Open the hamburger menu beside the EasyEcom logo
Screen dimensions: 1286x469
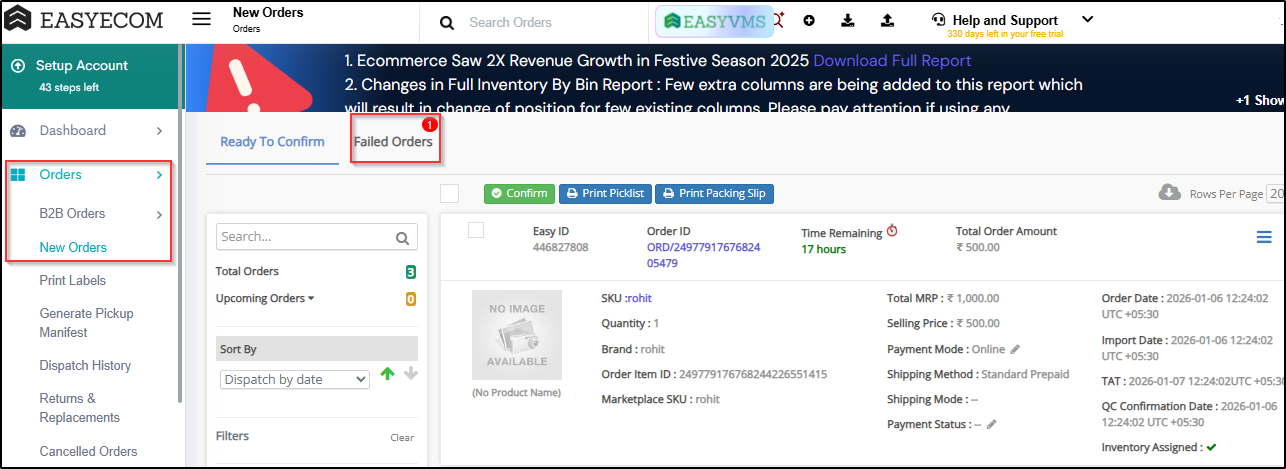(x=202, y=20)
